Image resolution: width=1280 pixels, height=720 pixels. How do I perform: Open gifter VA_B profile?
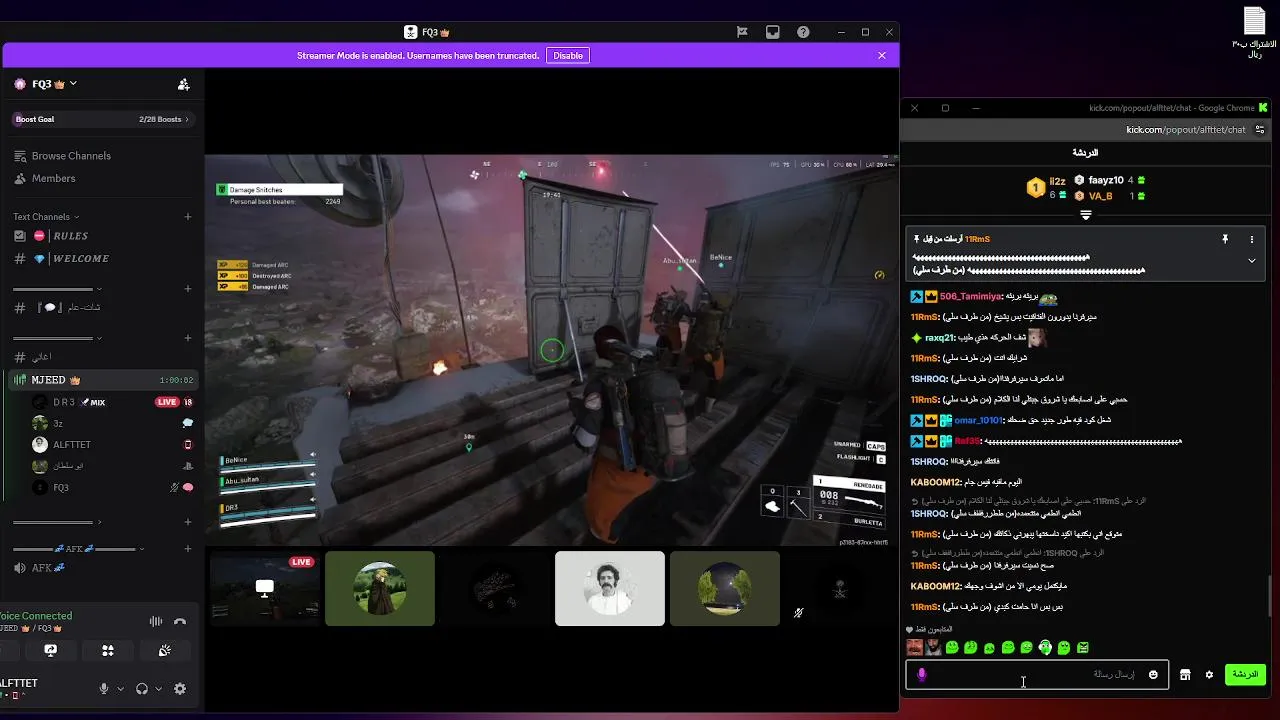[1100, 196]
